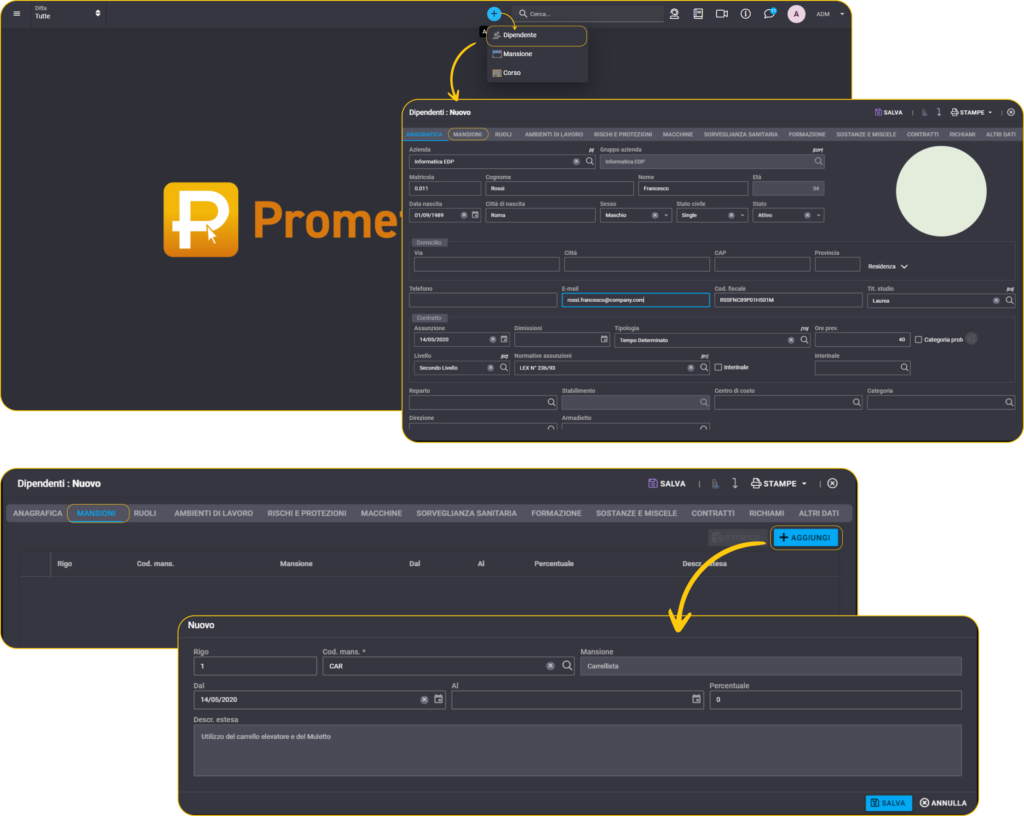The height and width of the screenshot is (816, 1024).
Task: Click the Cod. mans. column header
Action: [x=155, y=564]
